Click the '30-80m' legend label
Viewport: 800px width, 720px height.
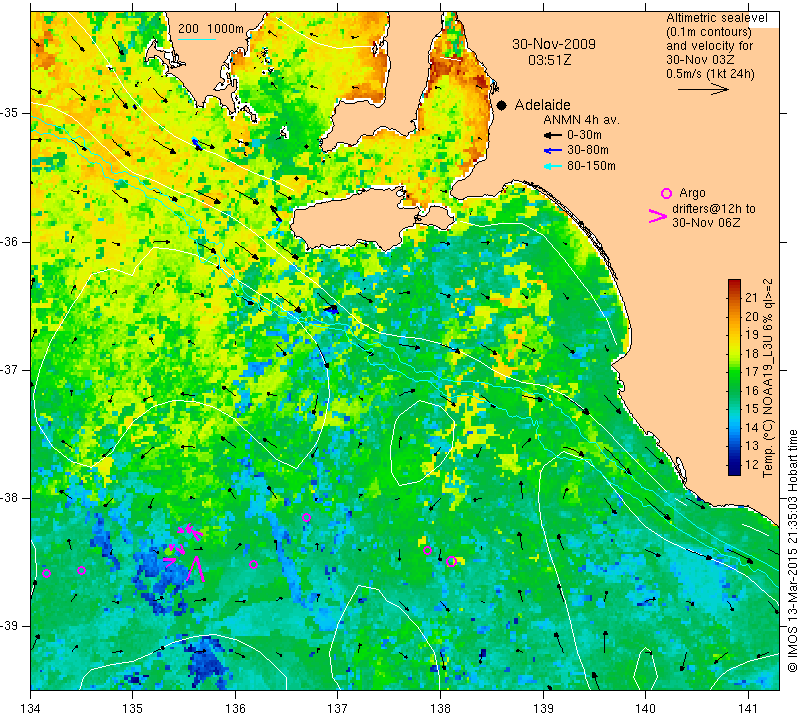click(x=588, y=150)
